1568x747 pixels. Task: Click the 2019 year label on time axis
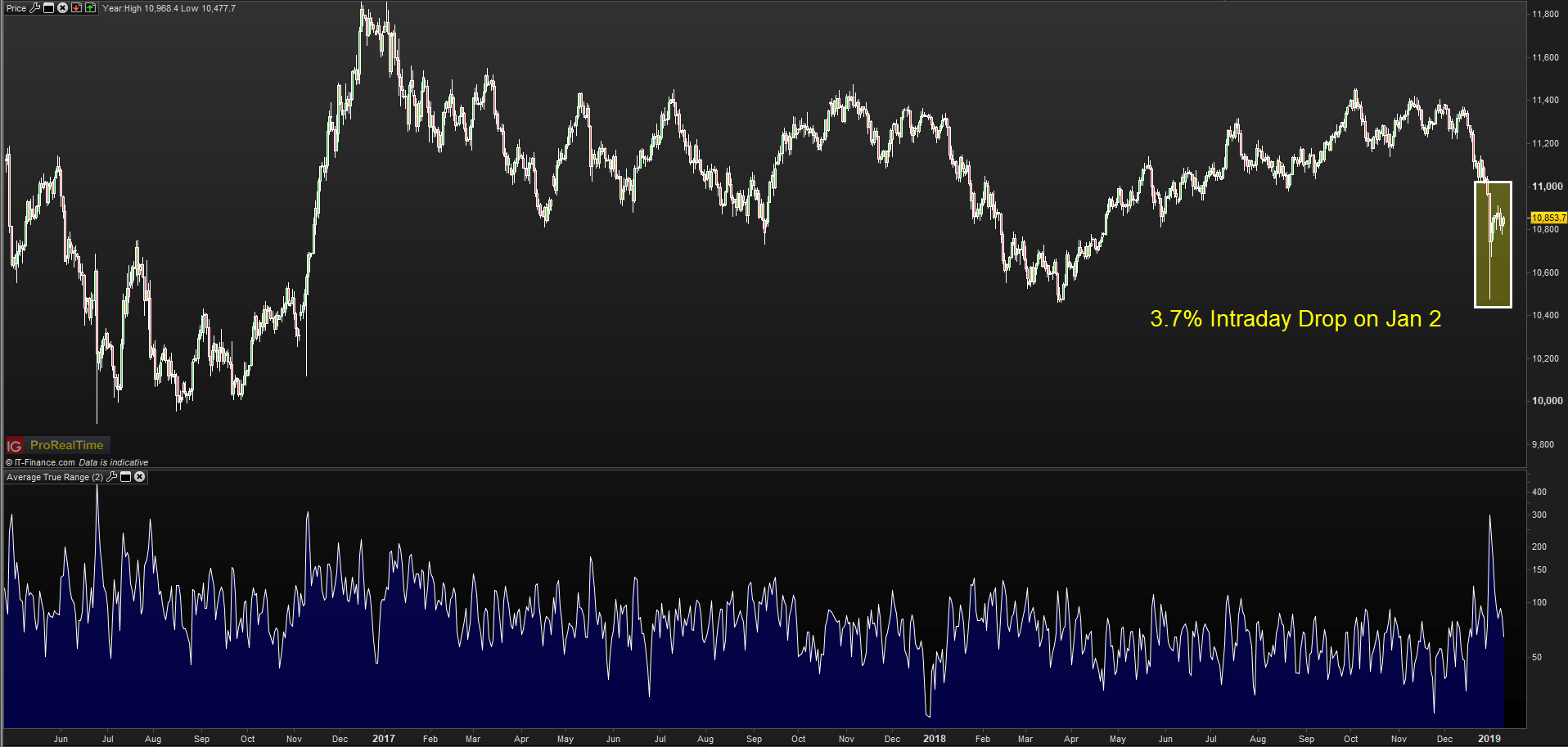pos(1489,739)
